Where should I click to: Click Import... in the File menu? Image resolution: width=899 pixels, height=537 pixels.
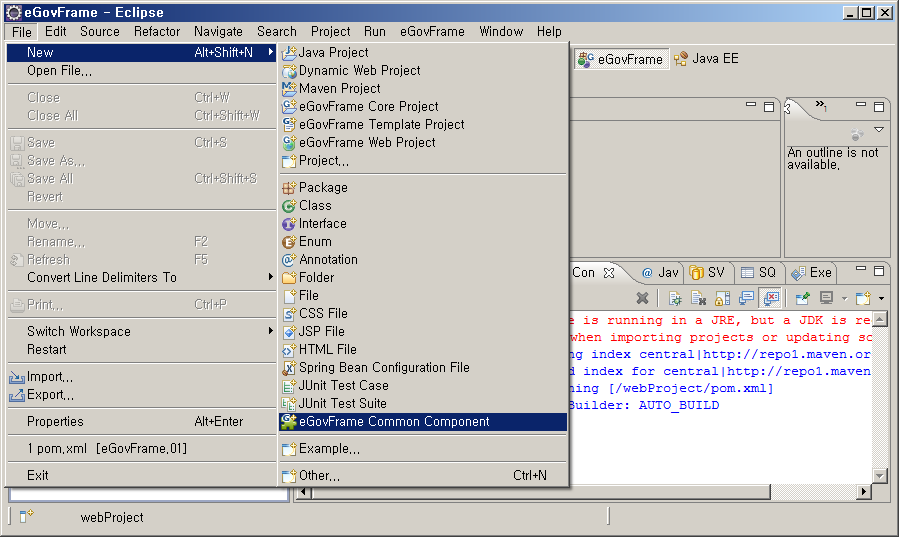pos(50,377)
